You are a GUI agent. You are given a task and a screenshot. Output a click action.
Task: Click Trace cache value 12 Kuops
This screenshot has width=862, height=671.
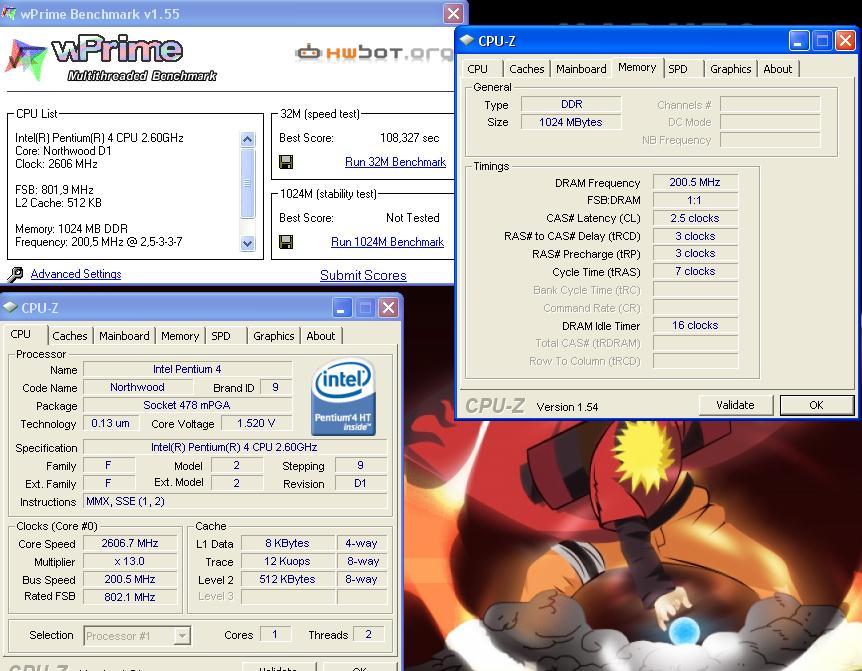[x=288, y=562]
